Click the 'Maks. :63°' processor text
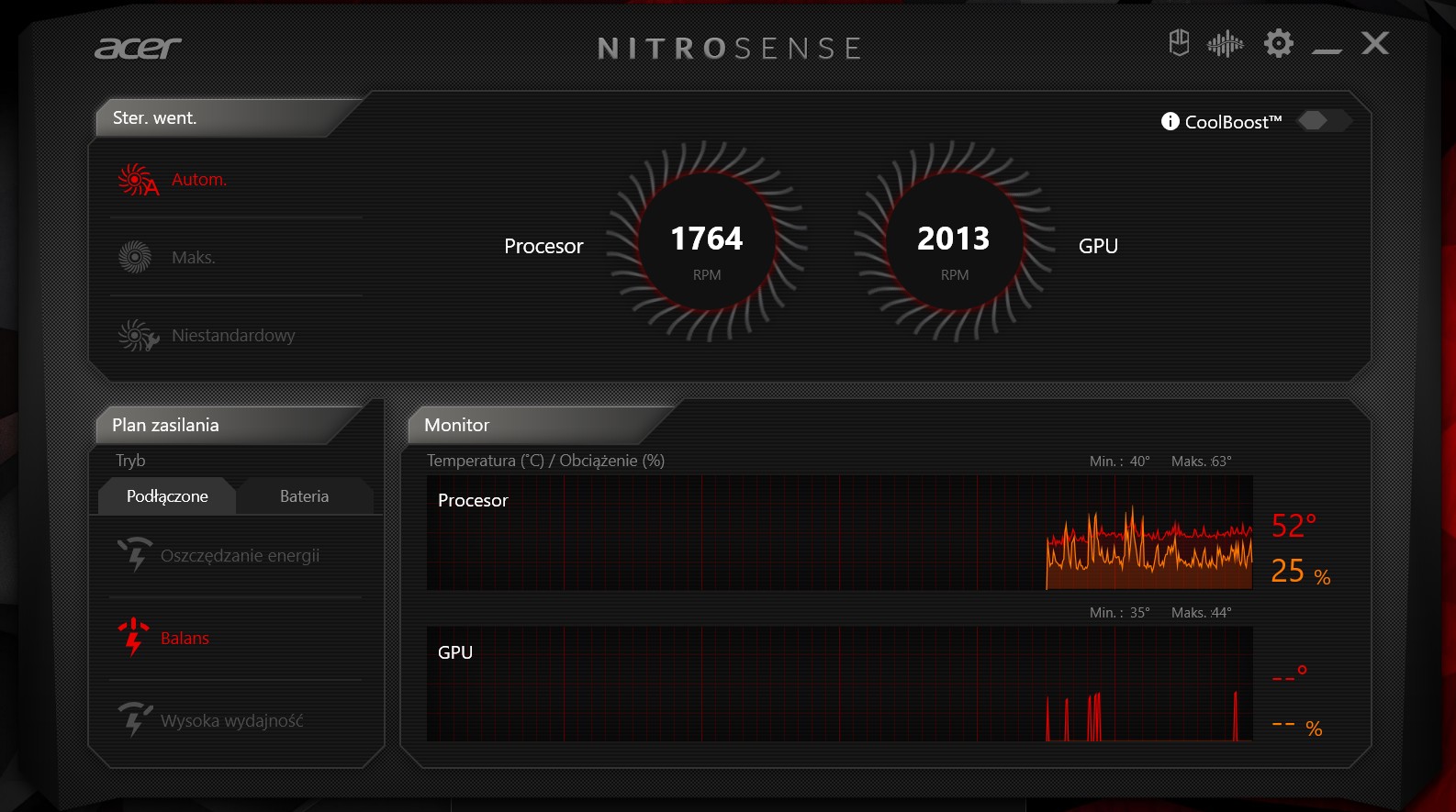Viewport: 1456px width, 812px height. 1202,462
